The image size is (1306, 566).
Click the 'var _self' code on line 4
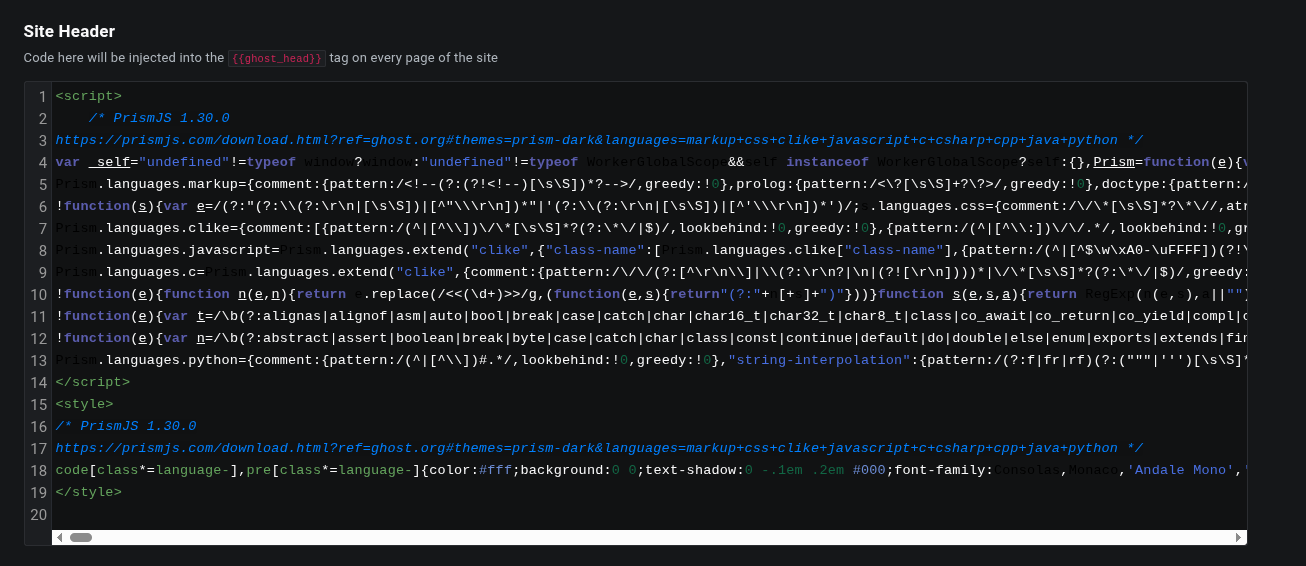[x=93, y=162]
